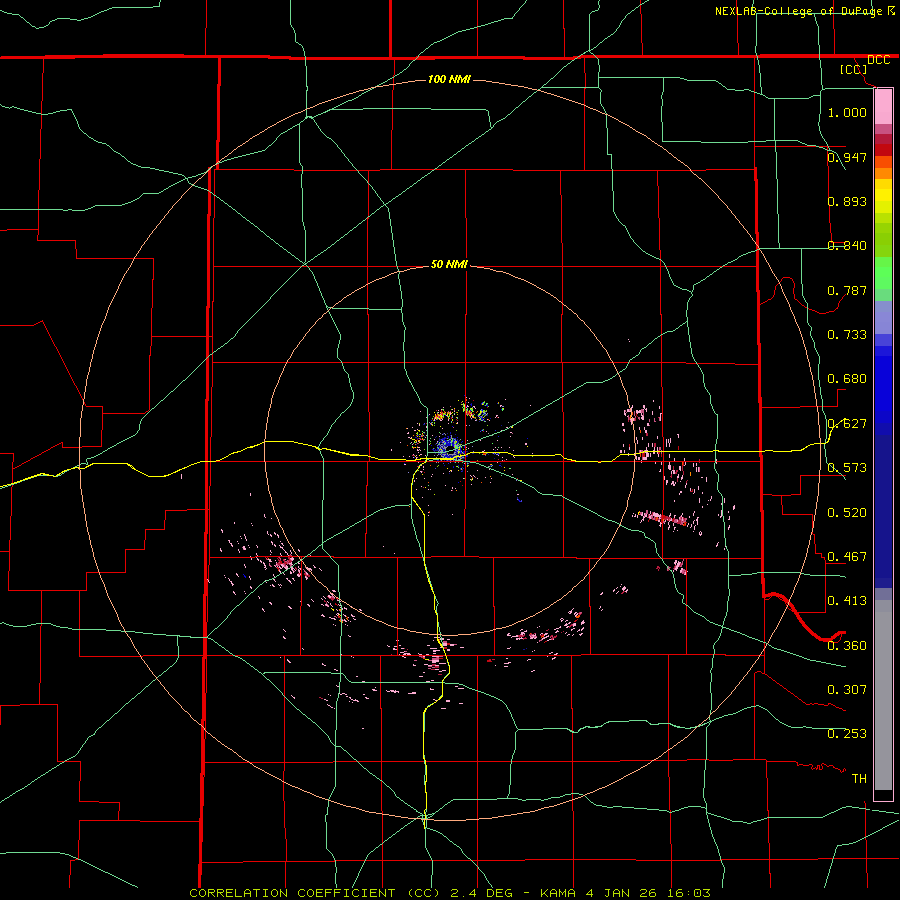Screen dimensions: 900x900
Task: Click the 50 NMI range ring label
Action: (449, 264)
